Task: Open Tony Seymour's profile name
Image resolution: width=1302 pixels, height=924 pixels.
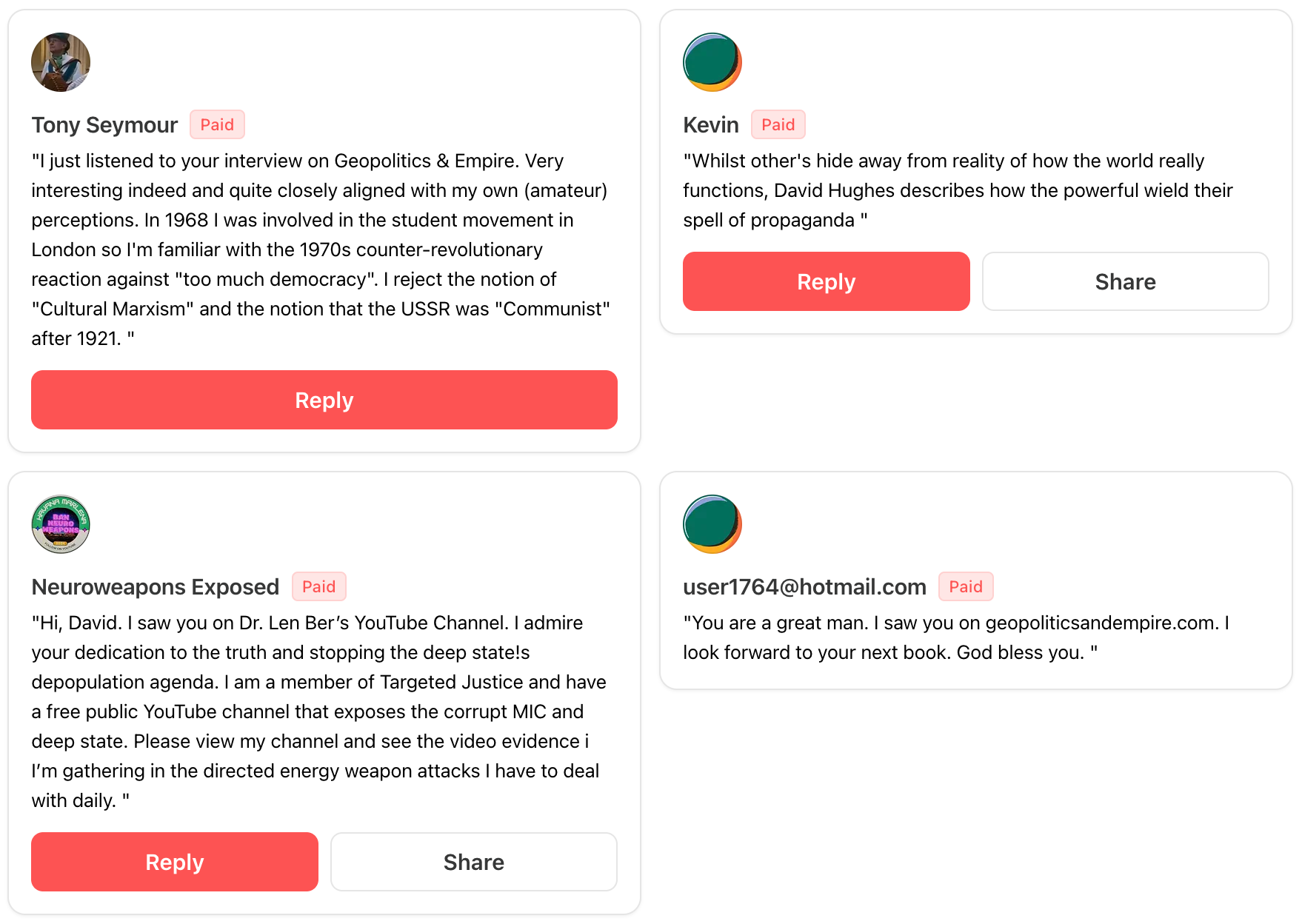Action: 104,125
